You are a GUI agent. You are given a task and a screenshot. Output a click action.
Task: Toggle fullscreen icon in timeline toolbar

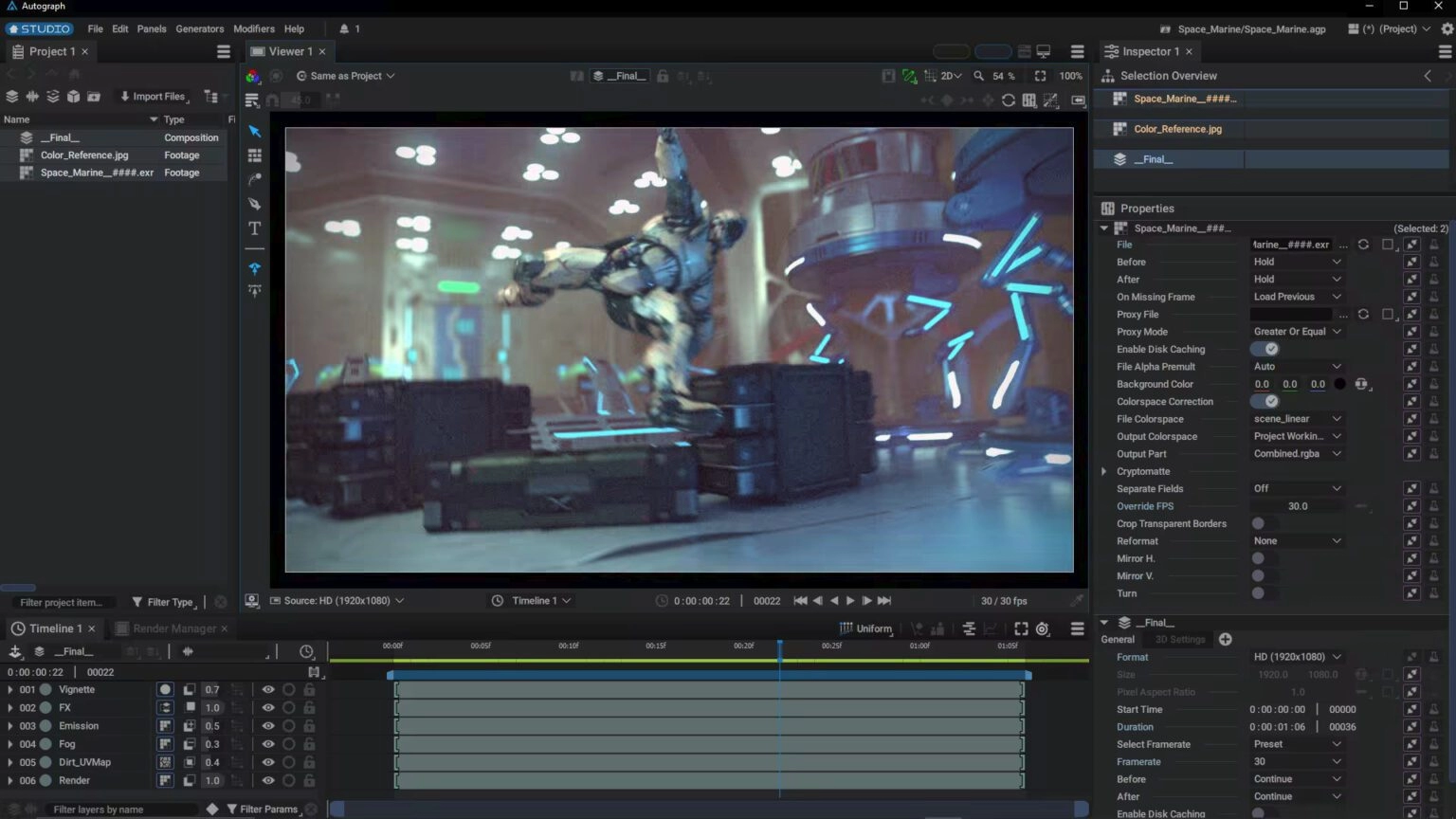point(1021,628)
